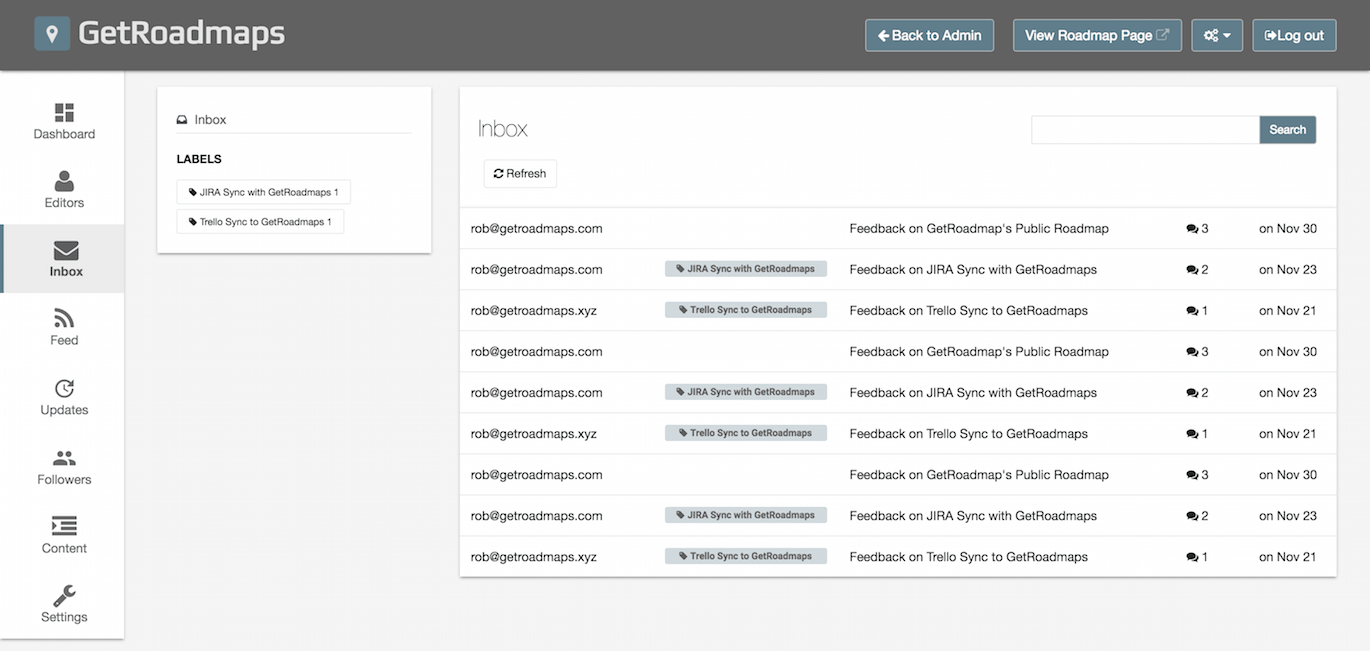Open the Dashboard sidebar icon
This screenshot has height=651, width=1370.
(x=64, y=112)
